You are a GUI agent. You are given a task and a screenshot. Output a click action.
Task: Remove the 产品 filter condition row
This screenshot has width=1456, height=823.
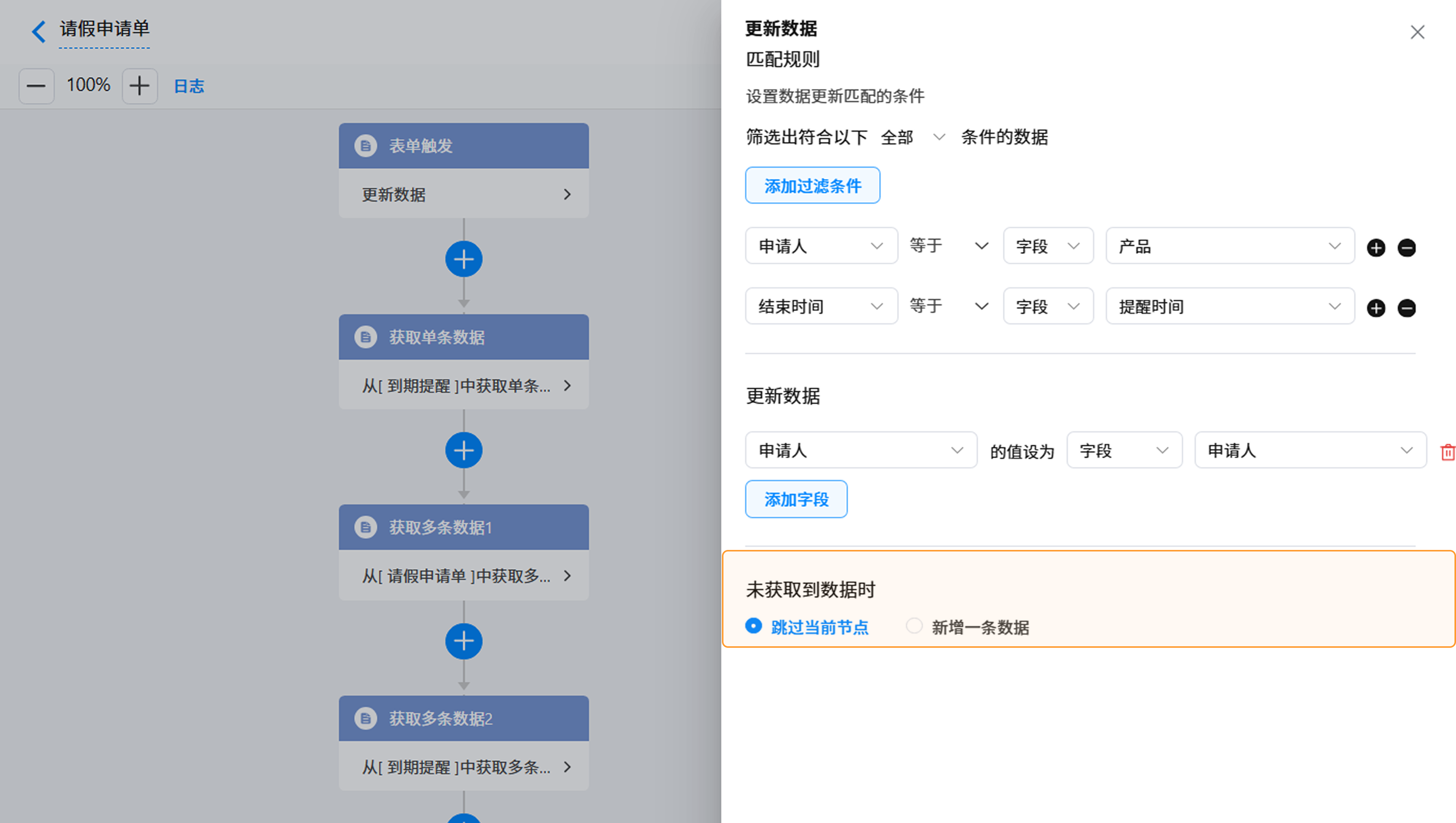click(1406, 248)
